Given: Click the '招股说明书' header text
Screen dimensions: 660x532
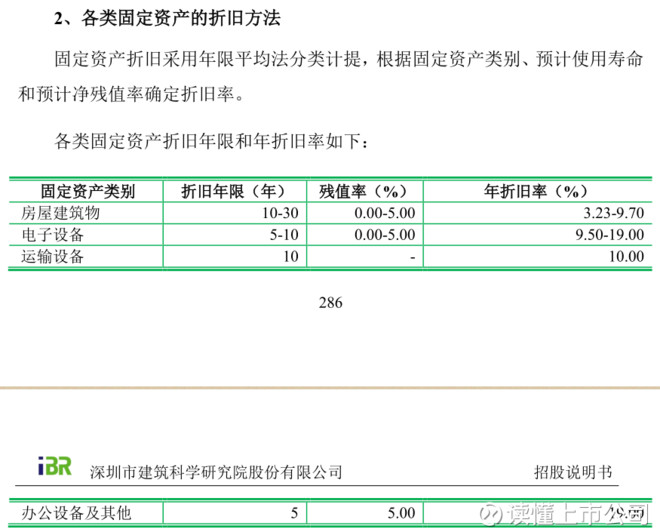Looking at the screenshot, I should pyautogui.click(x=573, y=472).
